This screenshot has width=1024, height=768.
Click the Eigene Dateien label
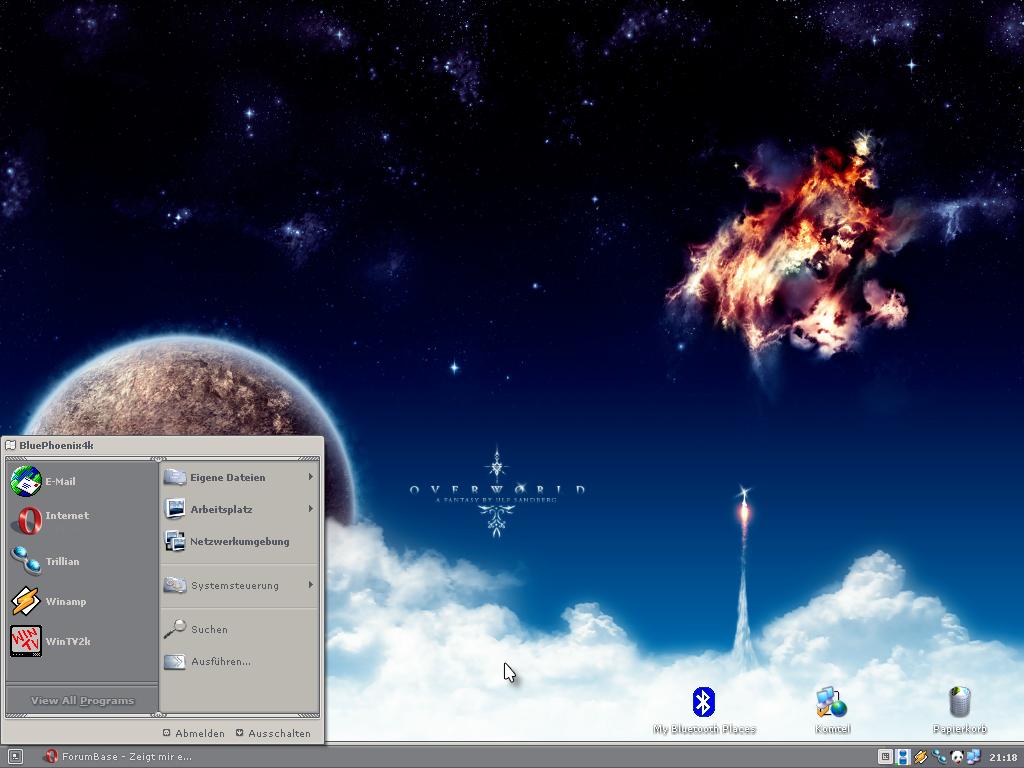(x=228, y=477)
